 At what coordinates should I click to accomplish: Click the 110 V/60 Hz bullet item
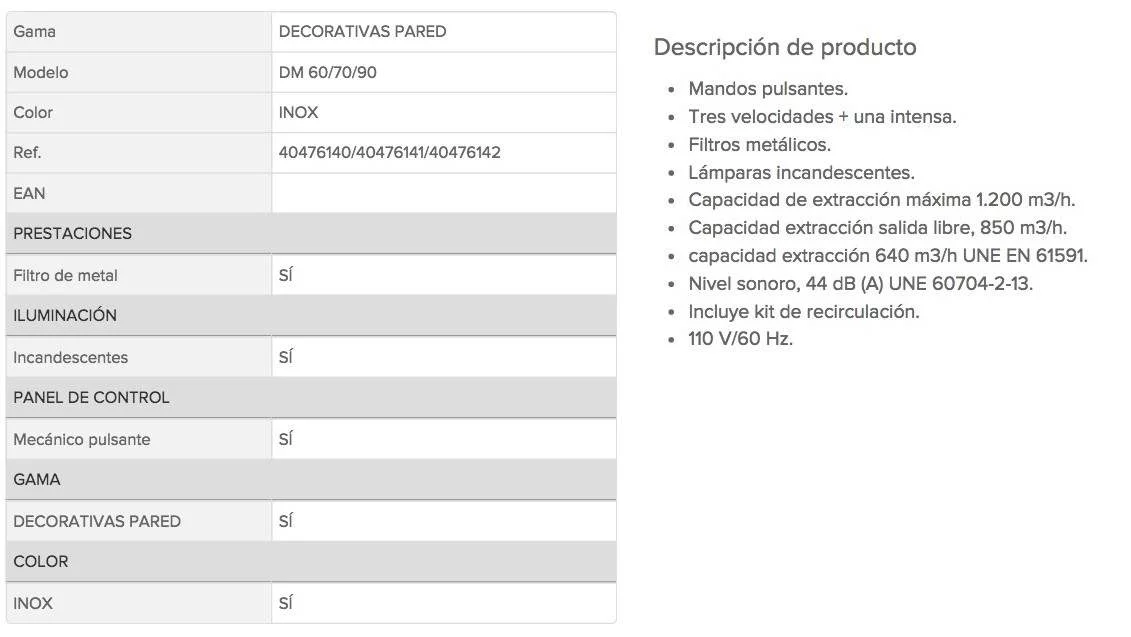click(x=740, y=339)
